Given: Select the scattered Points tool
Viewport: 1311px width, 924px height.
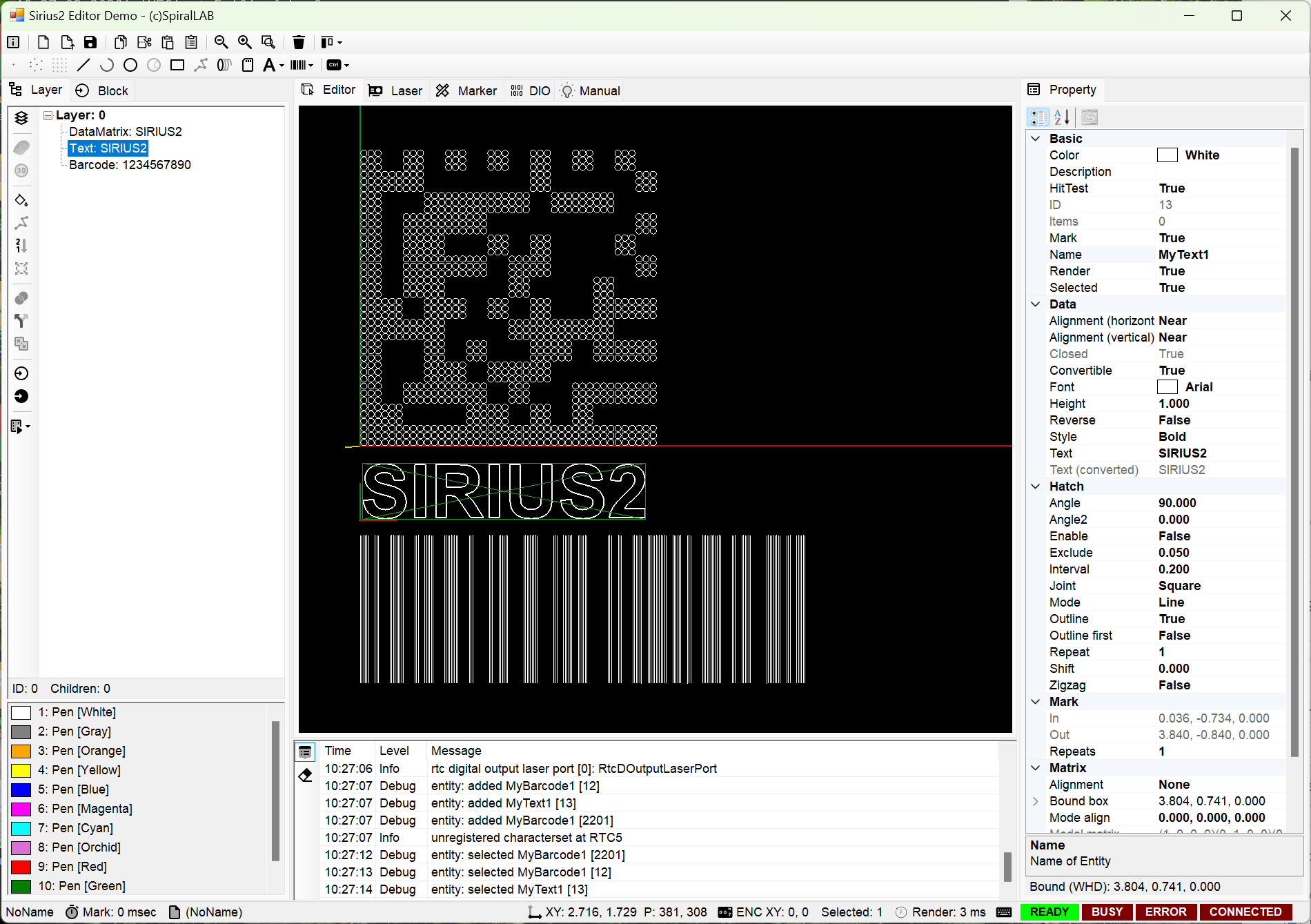Looking at the screenshot, I should pyautogui.click(x=36, y=65).
